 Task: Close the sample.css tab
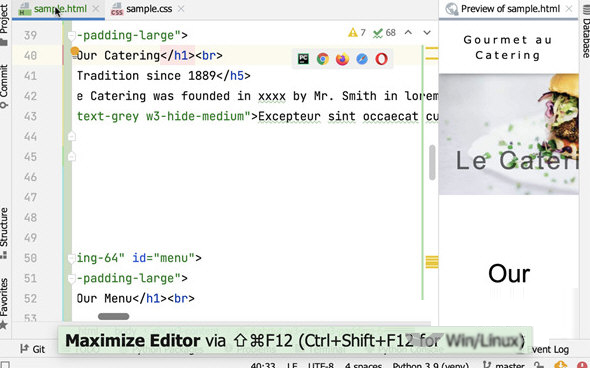(x=181, y=9)
